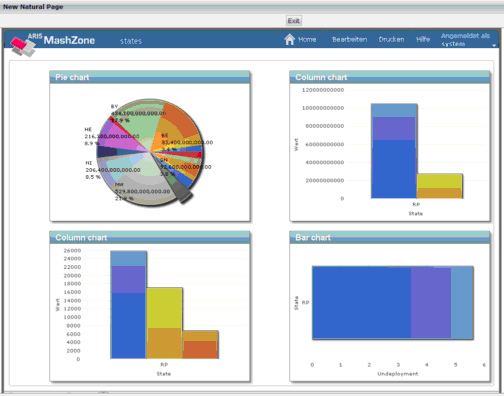Click the yellow segment in lower column chart

[164, 308]
